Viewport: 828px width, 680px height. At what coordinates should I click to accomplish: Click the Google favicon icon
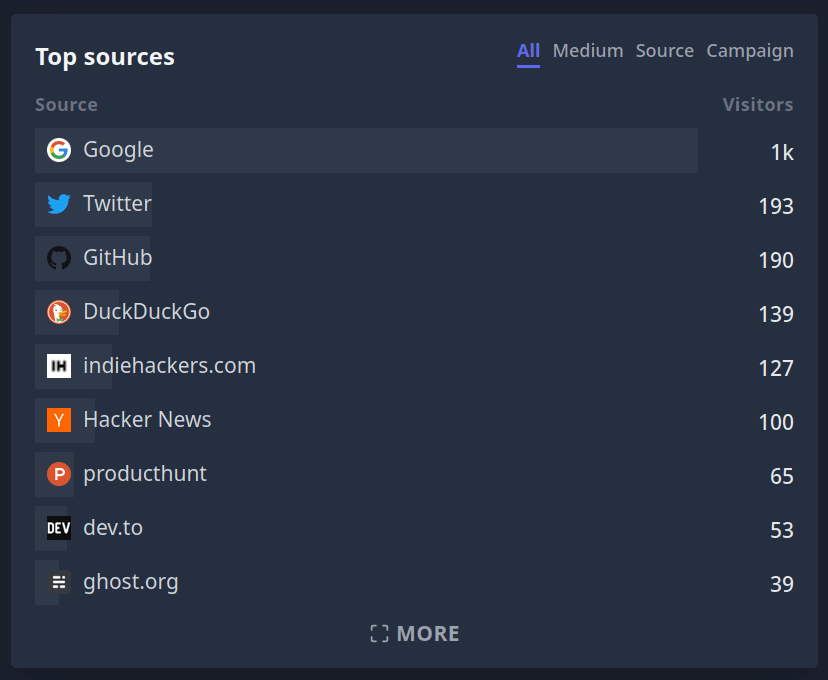(x=59, y=149)
